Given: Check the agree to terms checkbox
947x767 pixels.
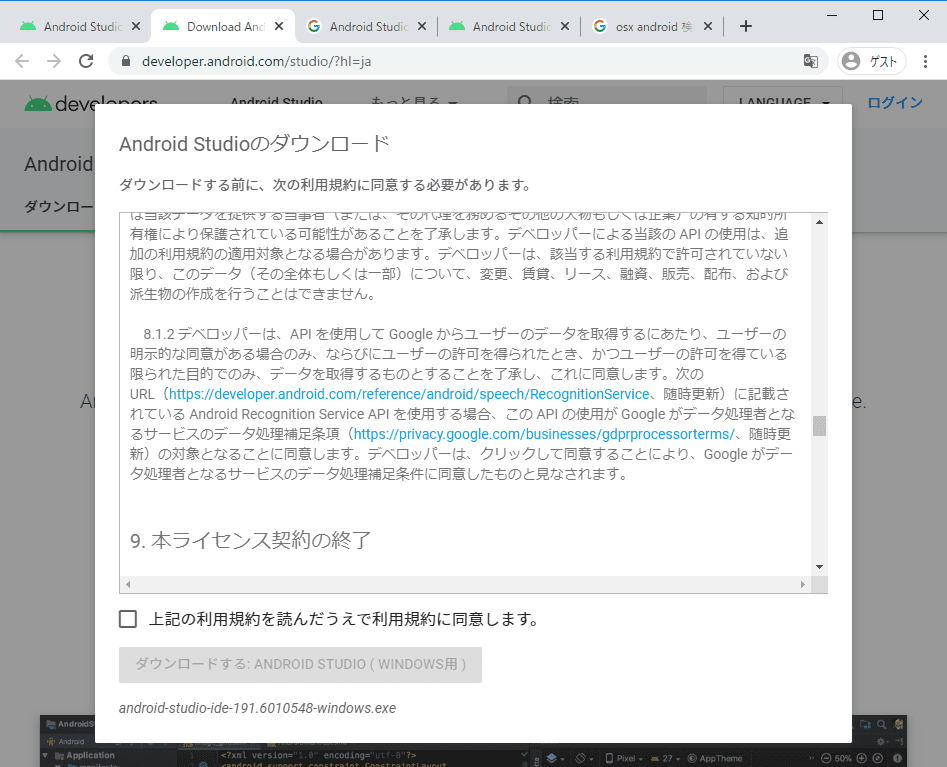Looking at the screenshot, I should (x=128, y=619).
